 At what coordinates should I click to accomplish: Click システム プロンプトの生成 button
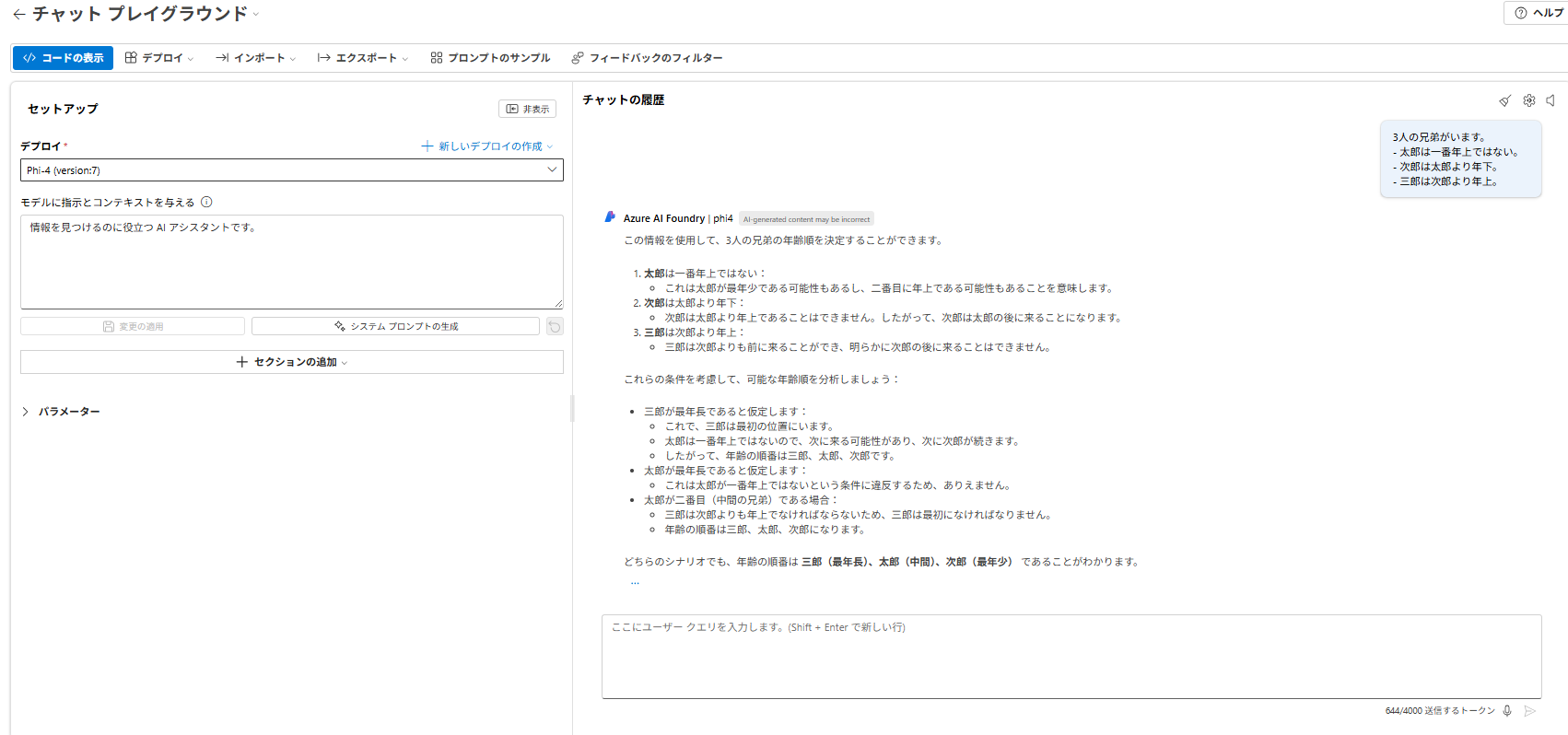[395, 327]
